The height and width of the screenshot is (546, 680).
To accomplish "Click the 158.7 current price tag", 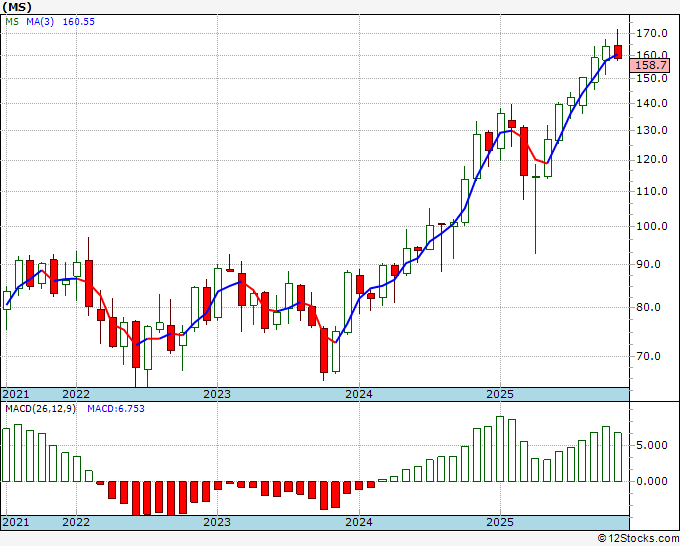I will tap(650, 65).
